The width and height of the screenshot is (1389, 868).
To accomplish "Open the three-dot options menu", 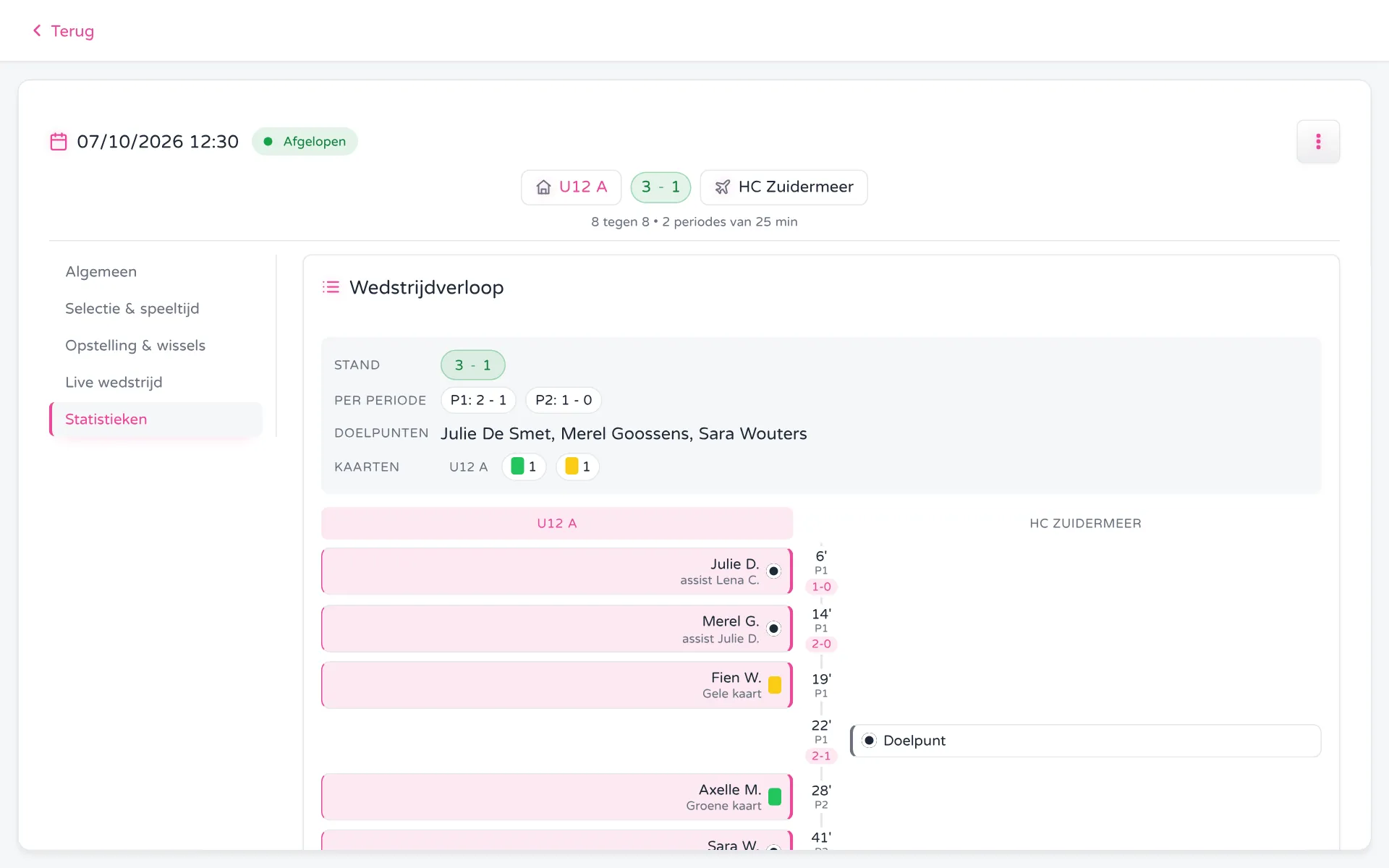I will (1318, 142).
